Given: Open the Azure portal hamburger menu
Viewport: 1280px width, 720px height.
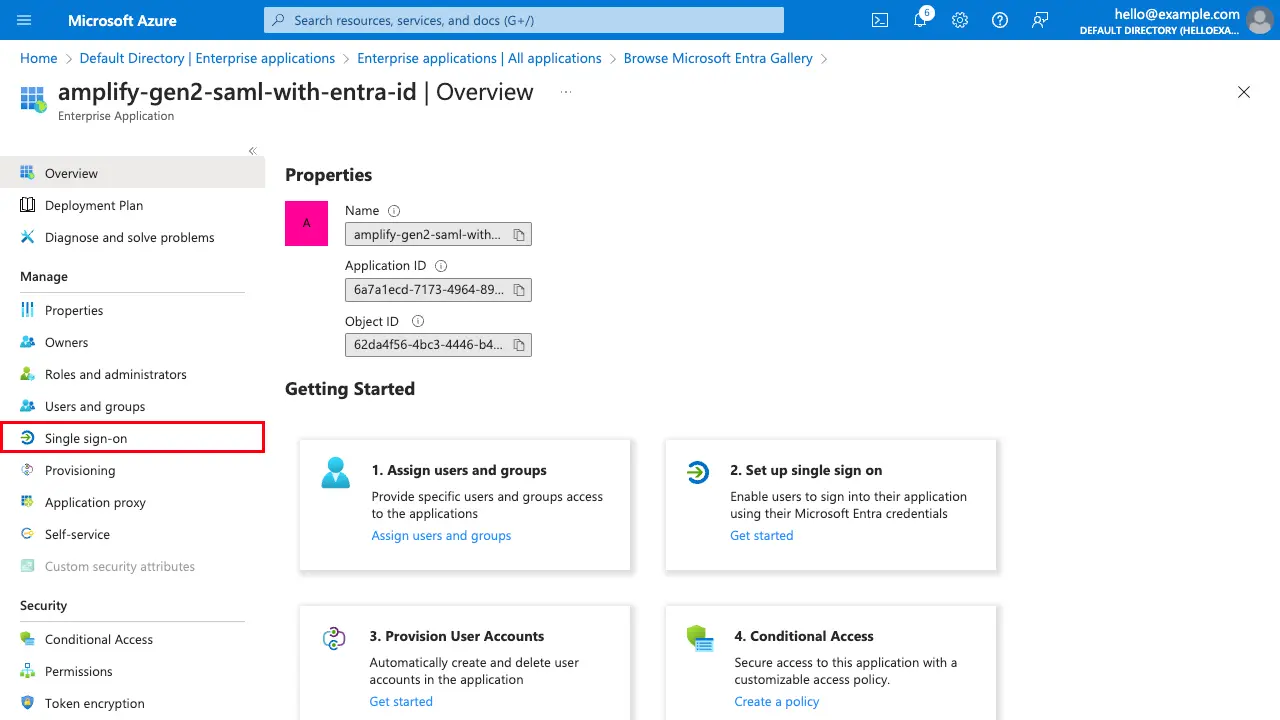Looking at the screenshot, I should [x=25, y=20].
